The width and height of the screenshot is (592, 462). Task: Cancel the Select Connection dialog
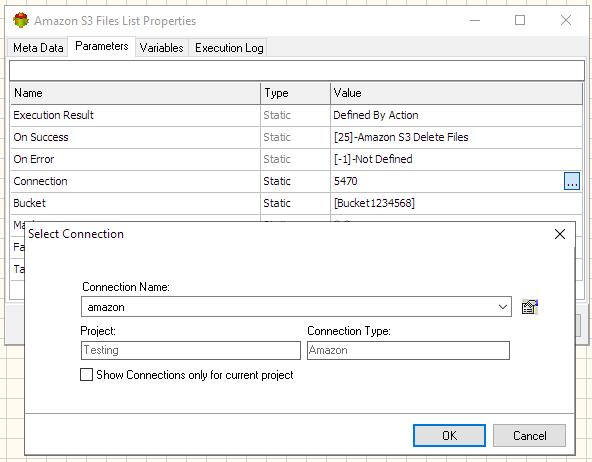point(529,436)
